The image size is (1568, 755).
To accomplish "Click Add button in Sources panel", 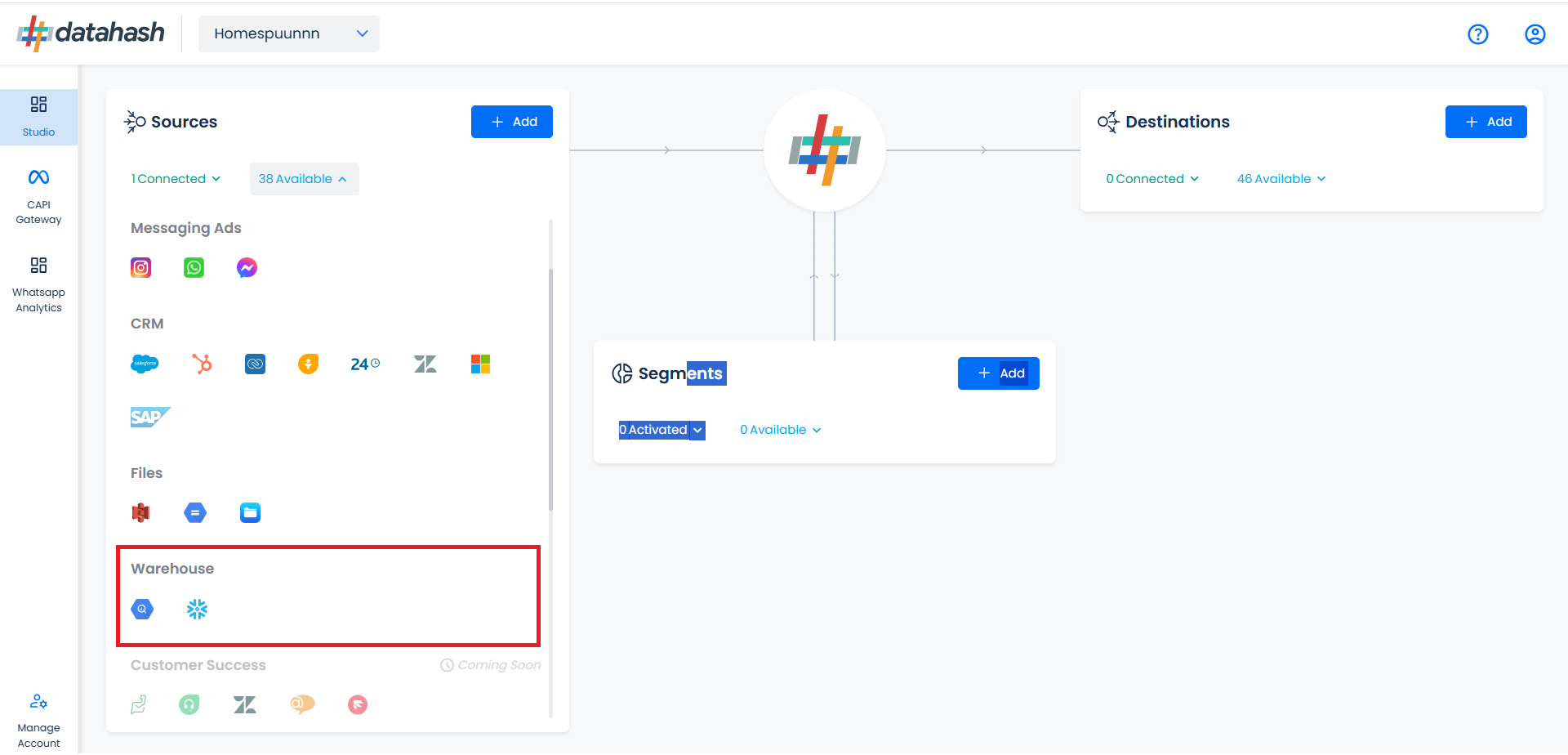I will pyautogui.click(x=512, y=122).
